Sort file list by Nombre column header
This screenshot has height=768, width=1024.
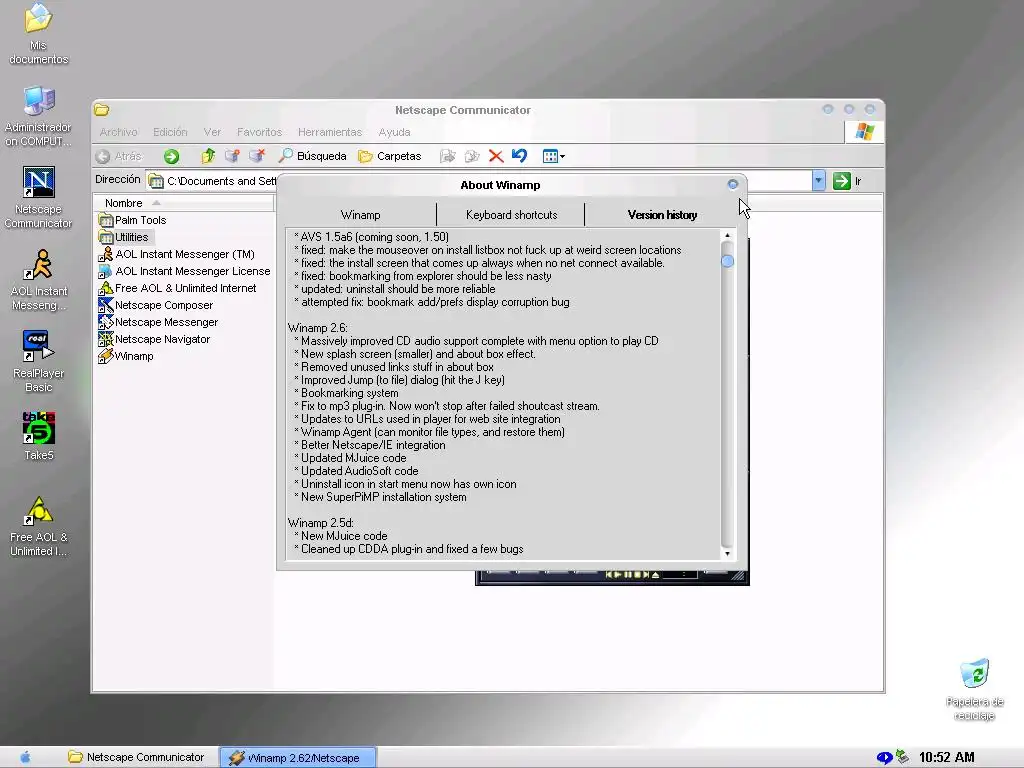(x=183, y=203)
